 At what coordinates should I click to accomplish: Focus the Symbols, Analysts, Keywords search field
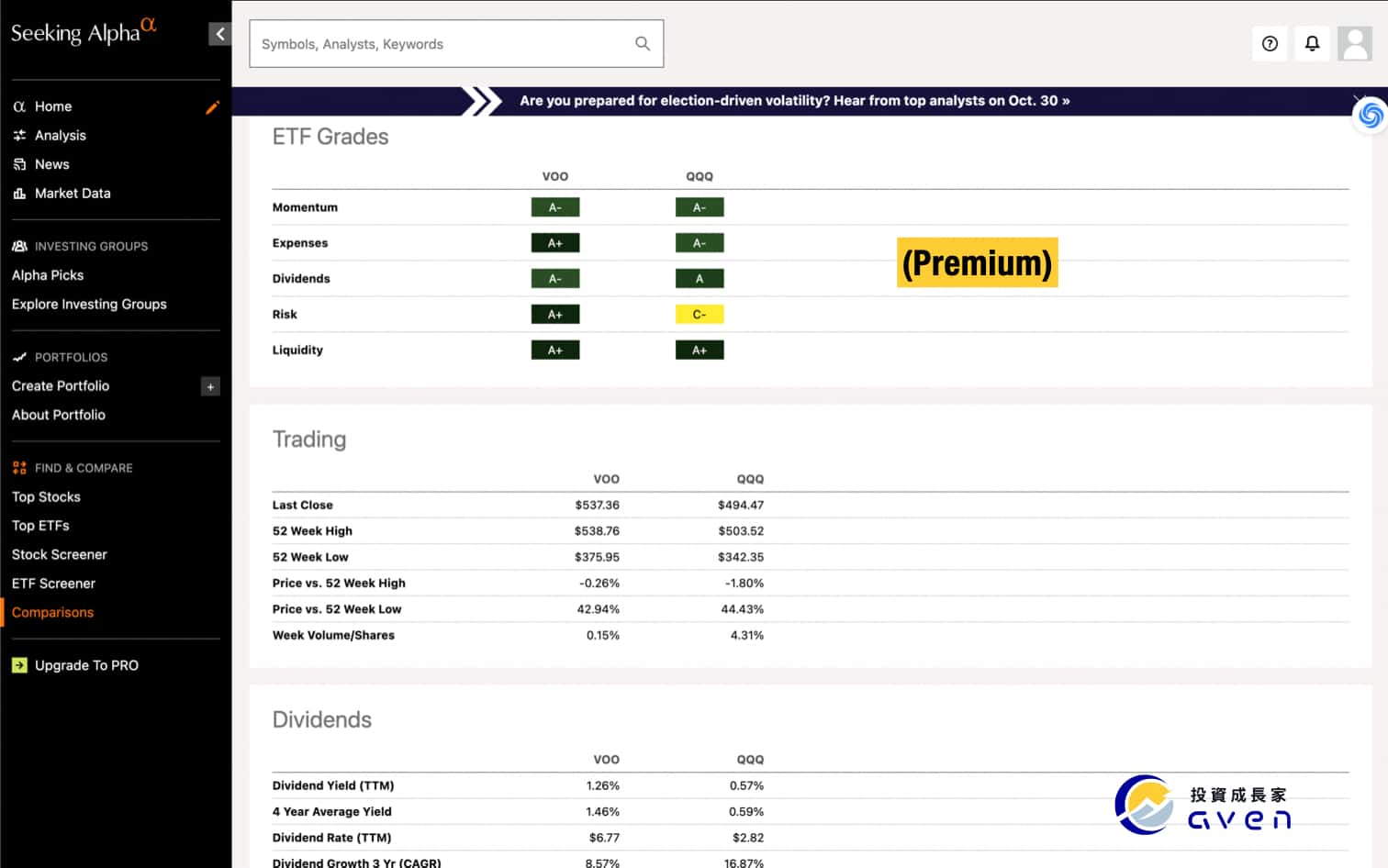456,43
